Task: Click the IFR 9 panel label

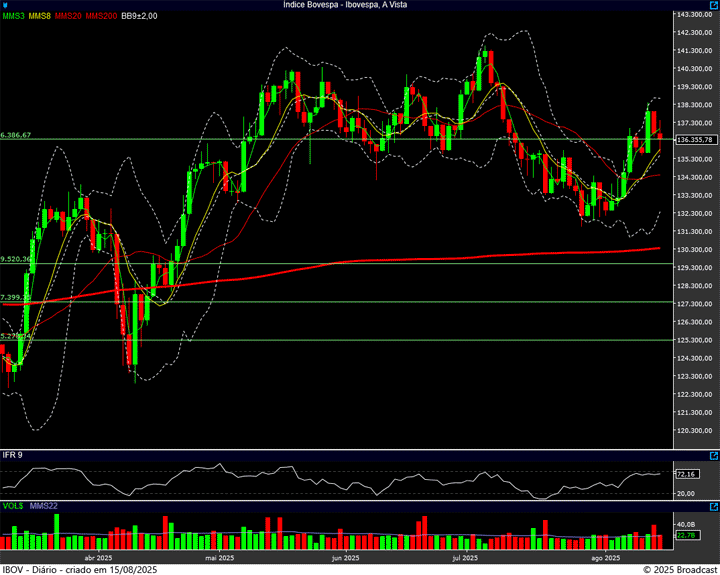Action: (12, 455)
